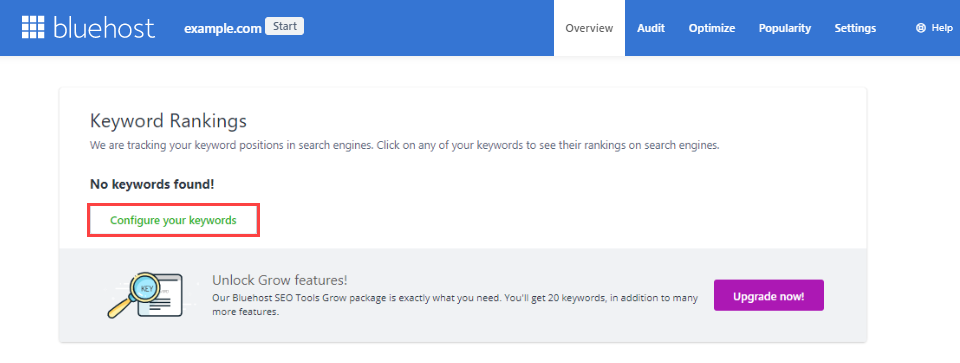Click the magnifying glass keyword illustration

click(x=145, y=295)
